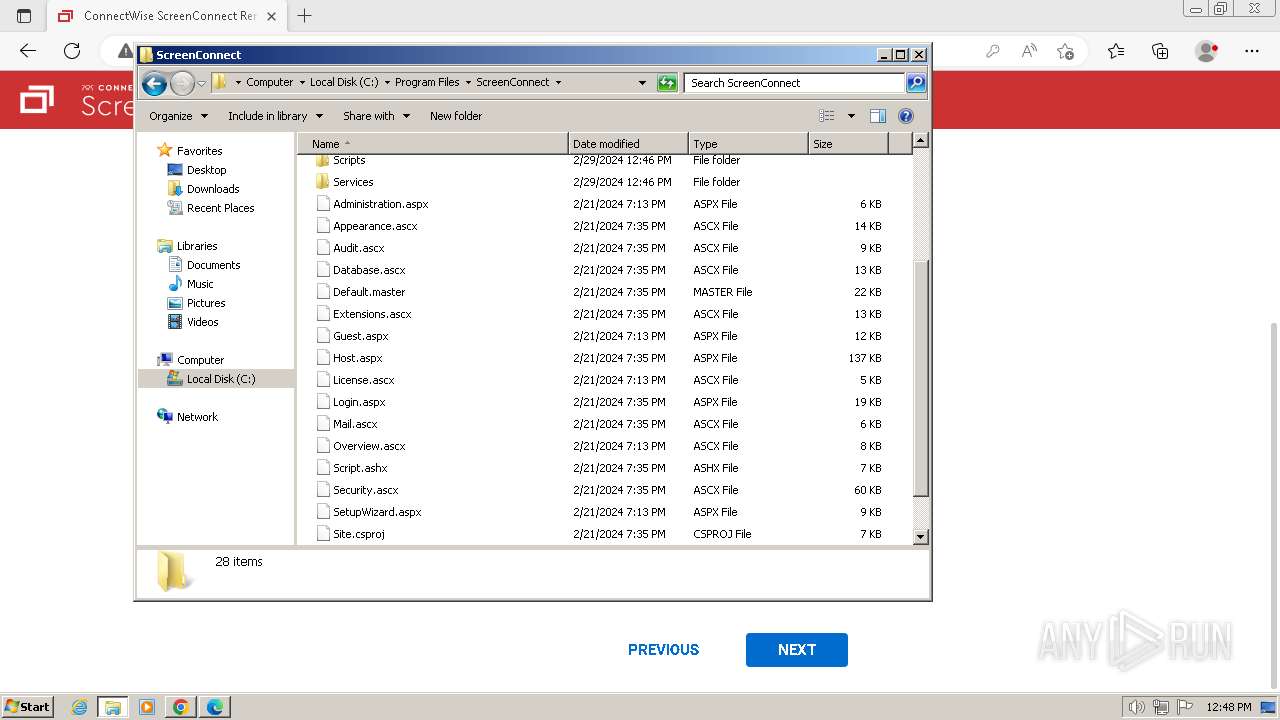The image size is (1280, 720).
Task: Open the Organize menu
Action: coord(178,116)
